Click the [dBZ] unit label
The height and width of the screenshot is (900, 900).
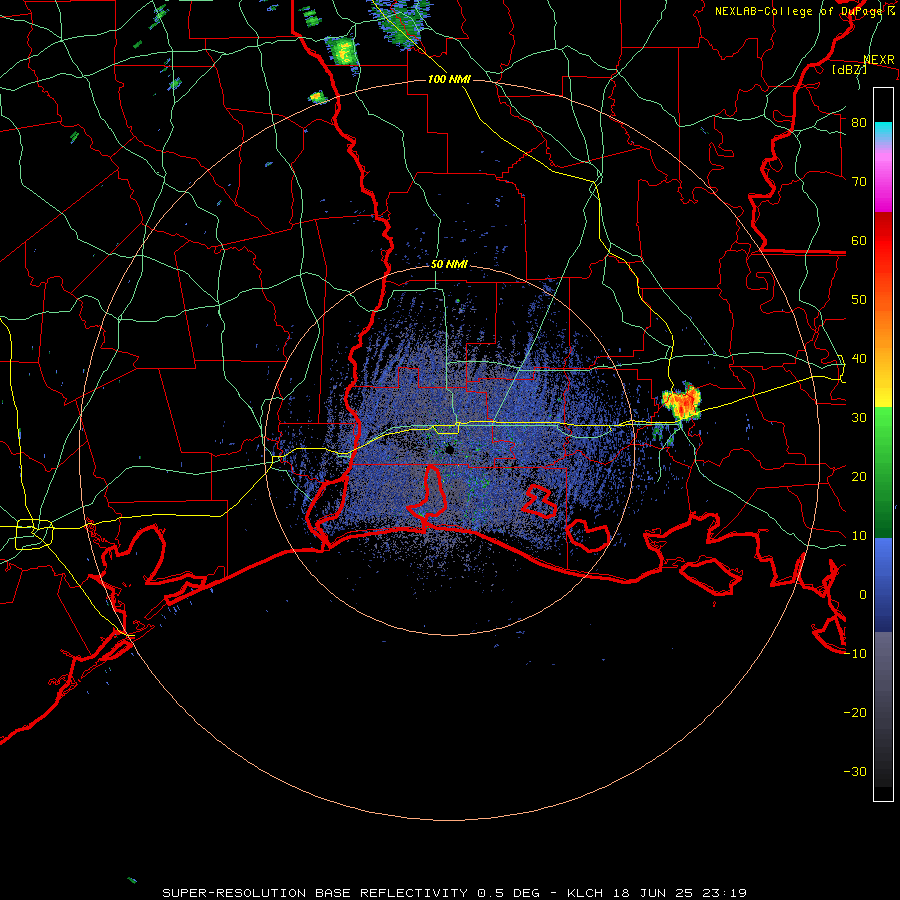[849, 69]
